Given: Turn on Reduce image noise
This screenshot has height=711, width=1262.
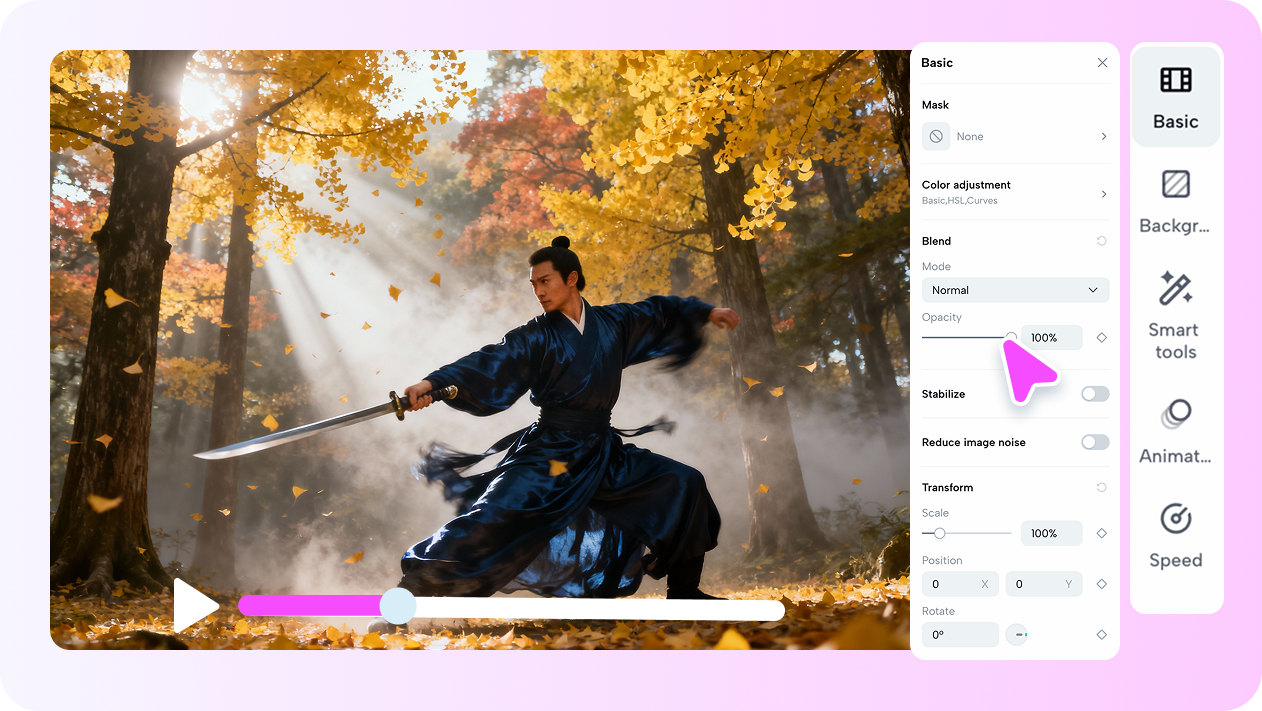Looking at the screenshot, I should coord(1094,442).
